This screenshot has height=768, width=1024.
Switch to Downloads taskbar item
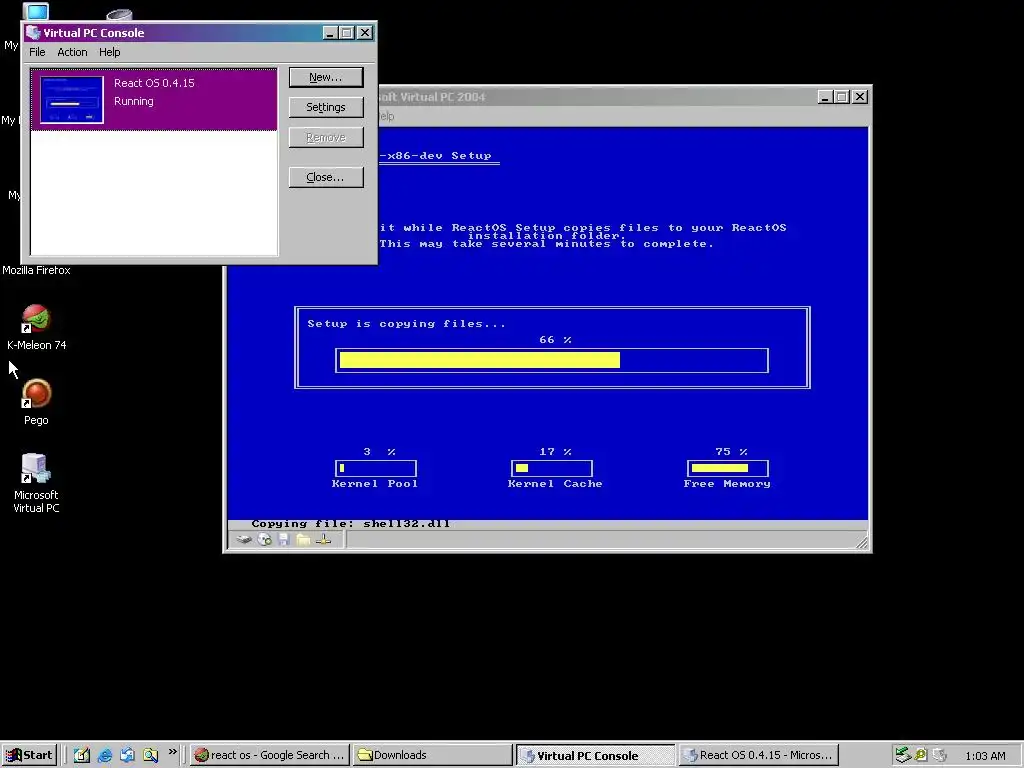click(432, 755)
